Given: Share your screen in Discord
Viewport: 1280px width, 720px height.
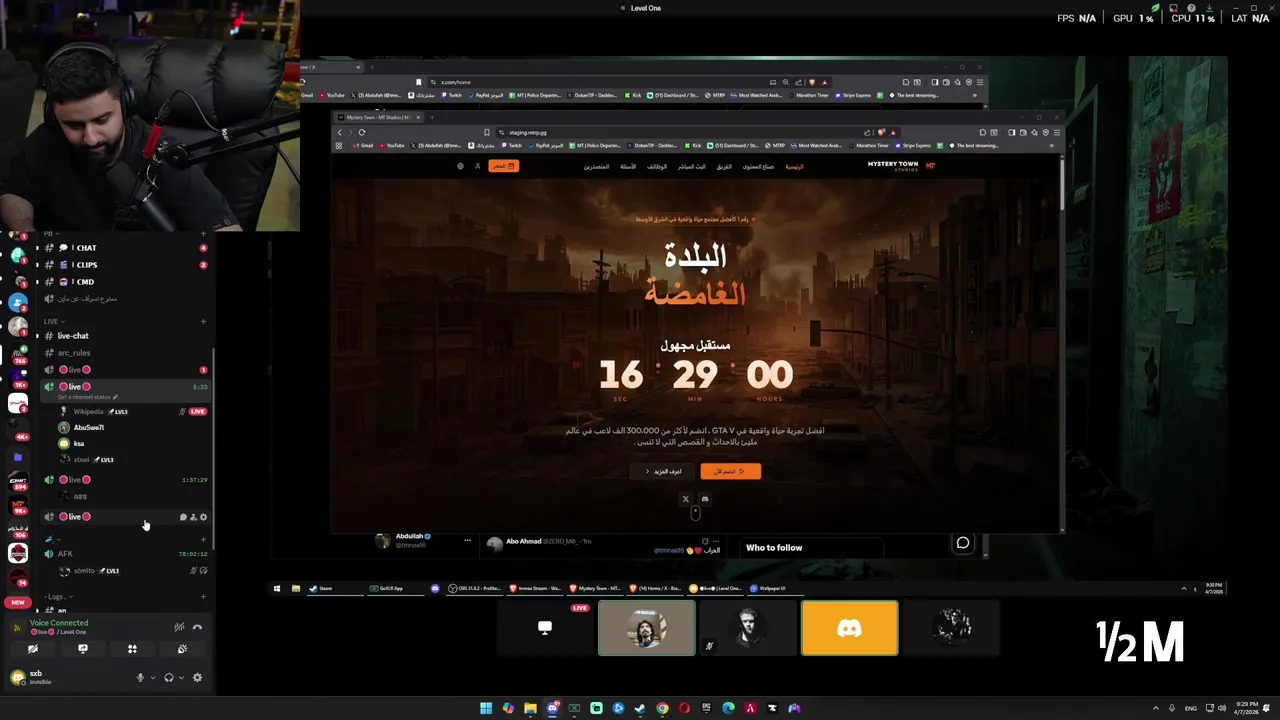Looking at the screenshot, I should click(x=83, y=649).
